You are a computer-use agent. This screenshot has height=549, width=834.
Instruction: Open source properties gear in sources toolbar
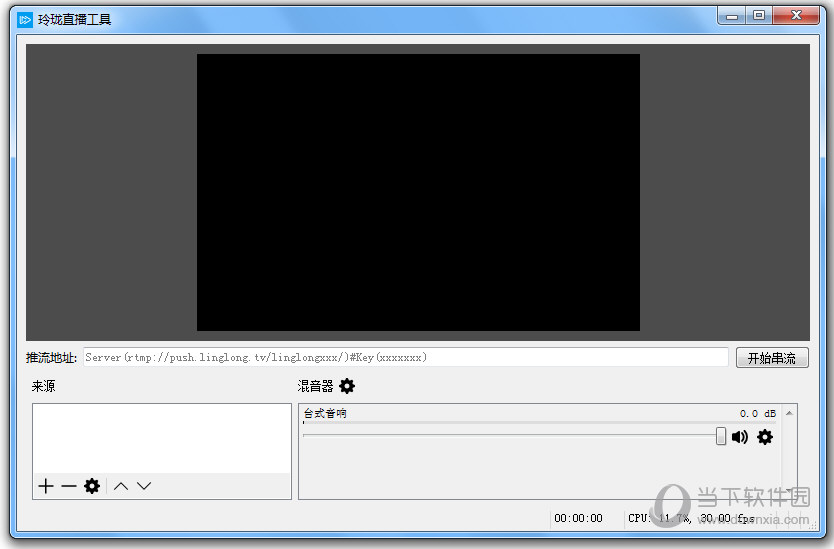click(x=92, y=486)
